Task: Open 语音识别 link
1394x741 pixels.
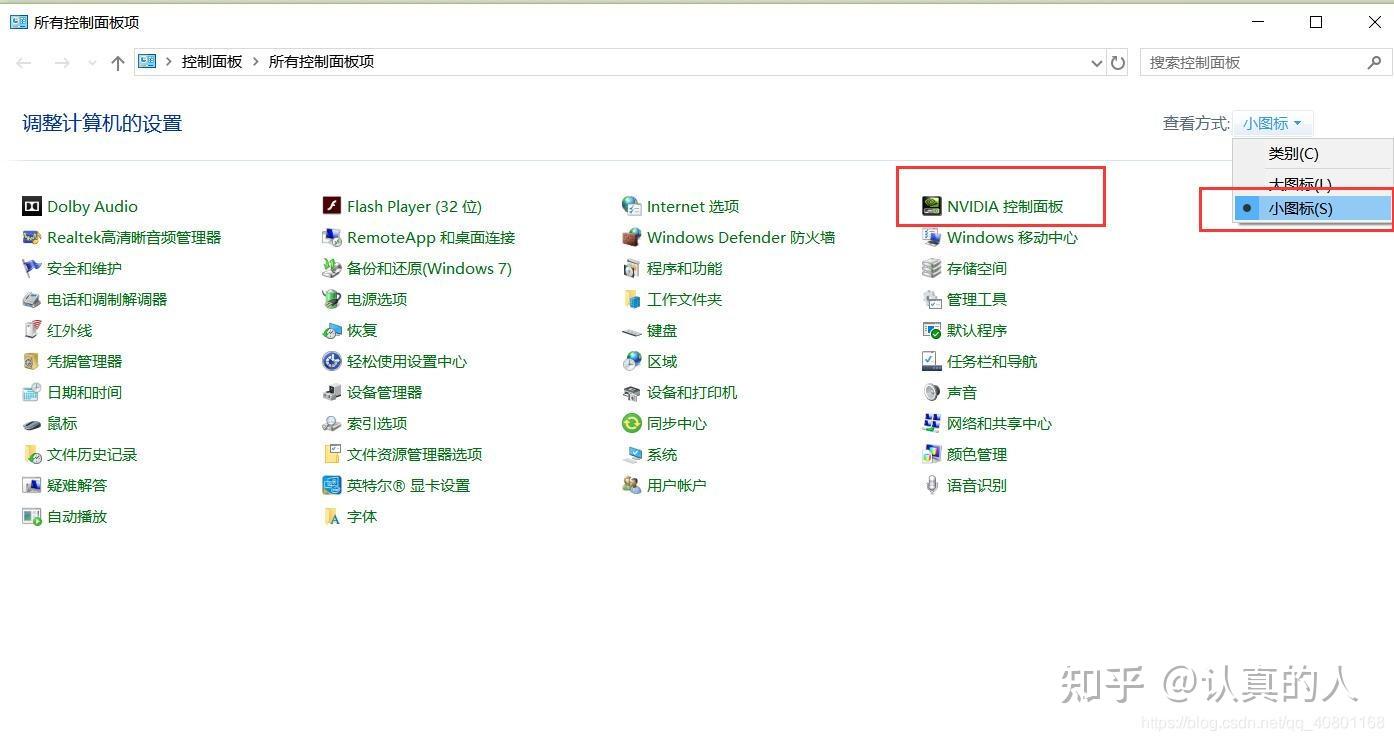Action: [x=977, y=486]
